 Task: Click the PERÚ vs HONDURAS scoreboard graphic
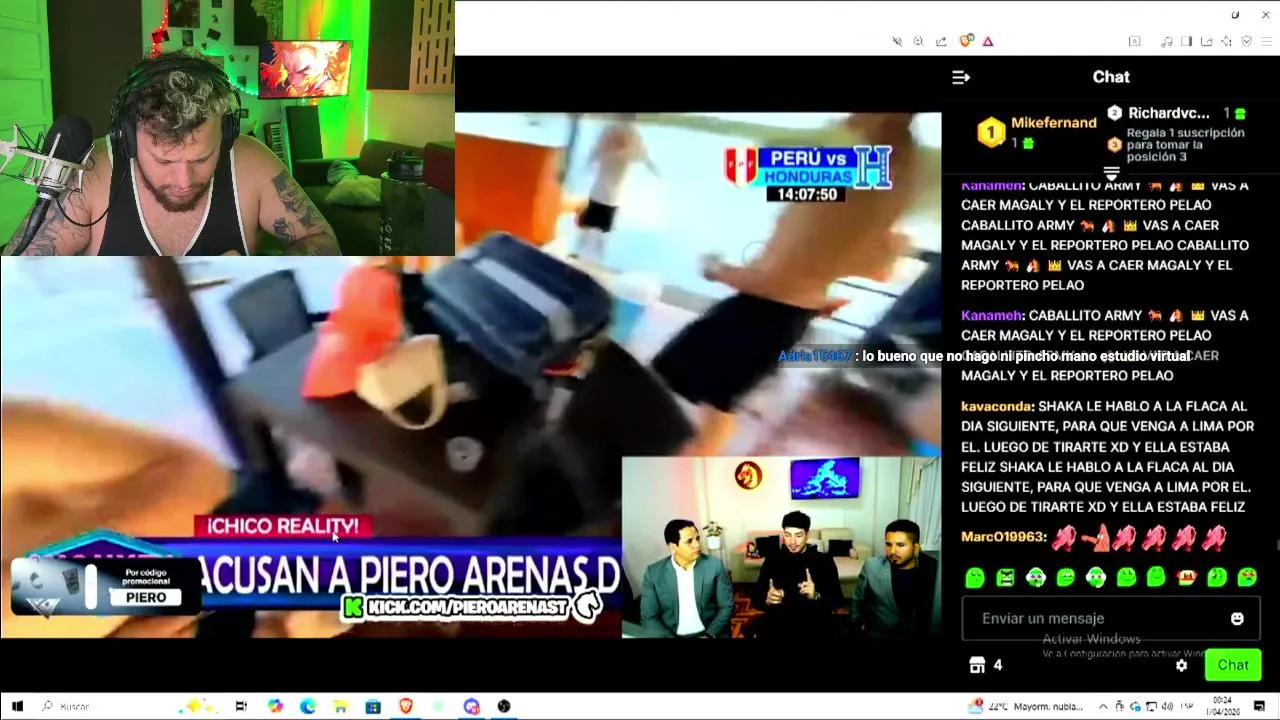click(x=808, y=174)
